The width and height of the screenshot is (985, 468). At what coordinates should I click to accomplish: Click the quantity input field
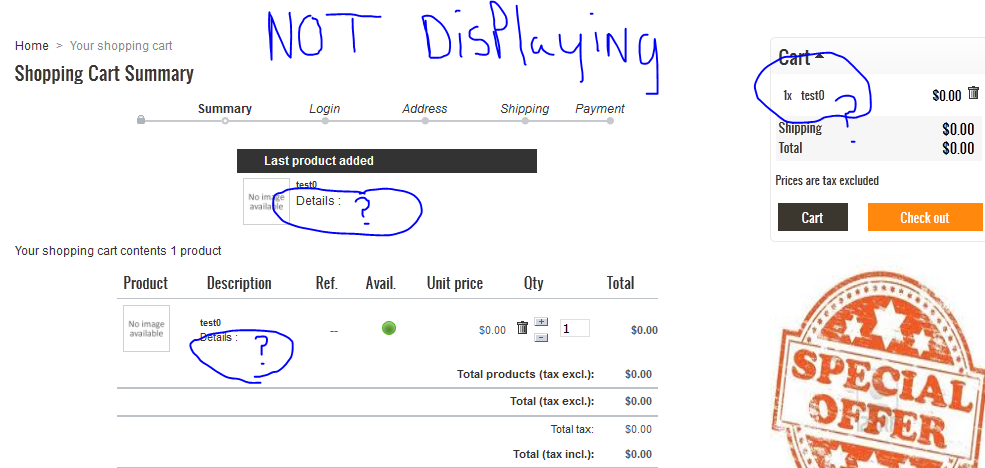[574, 328]
